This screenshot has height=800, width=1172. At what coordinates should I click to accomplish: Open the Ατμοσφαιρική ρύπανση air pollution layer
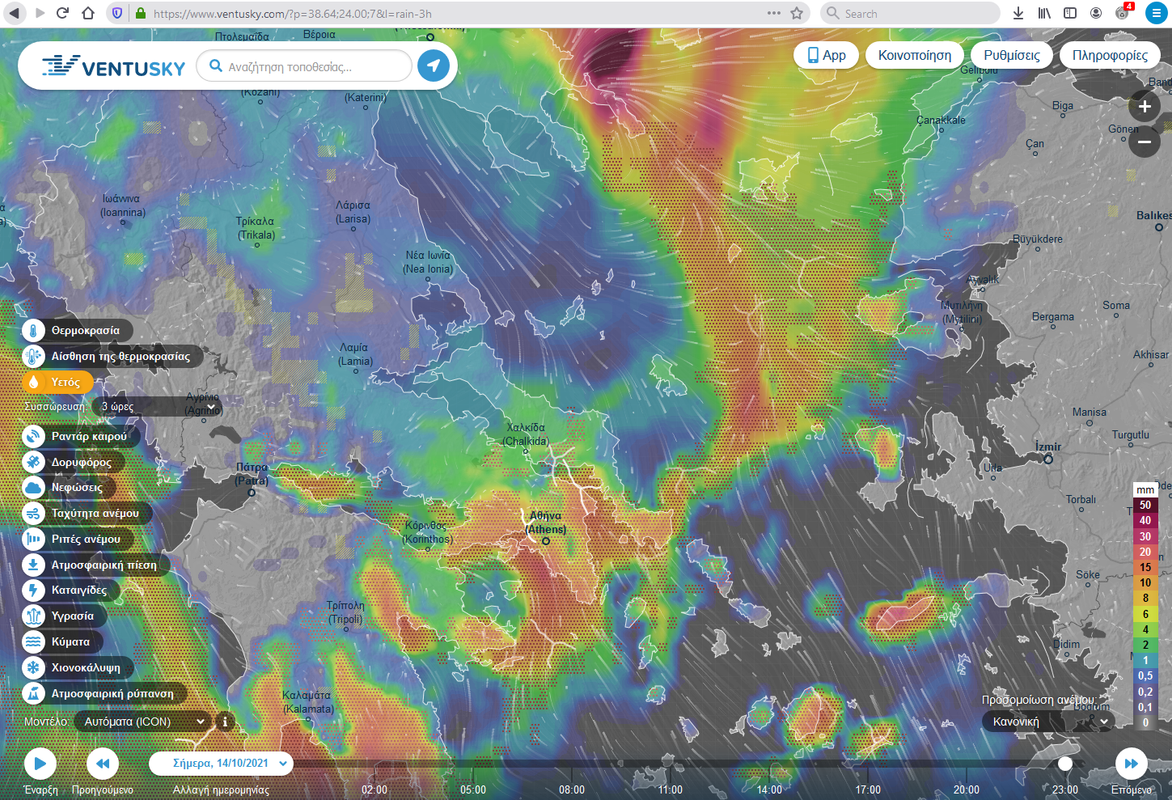coord(105,694)
